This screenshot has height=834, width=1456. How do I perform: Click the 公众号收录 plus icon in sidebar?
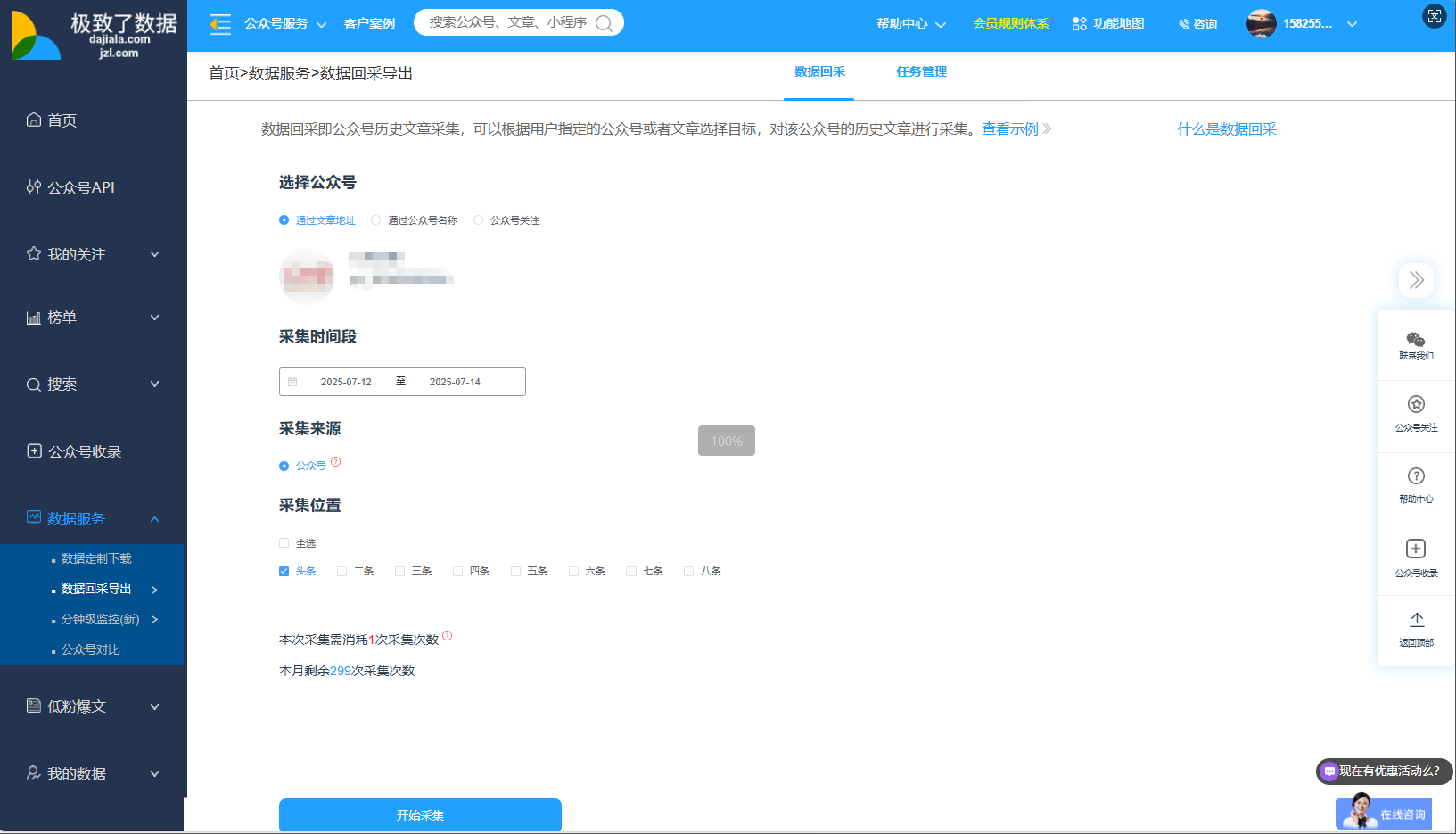click(34, 451)
